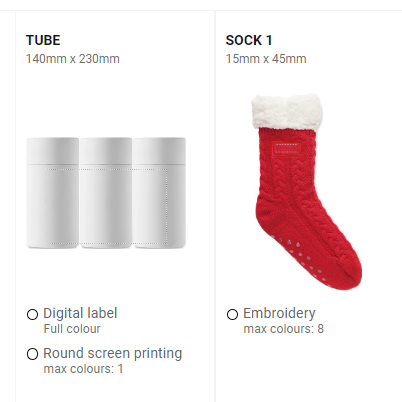Click the max colours: 1 subtext
The height and width of the screenshot is (402, 402).
83,369
